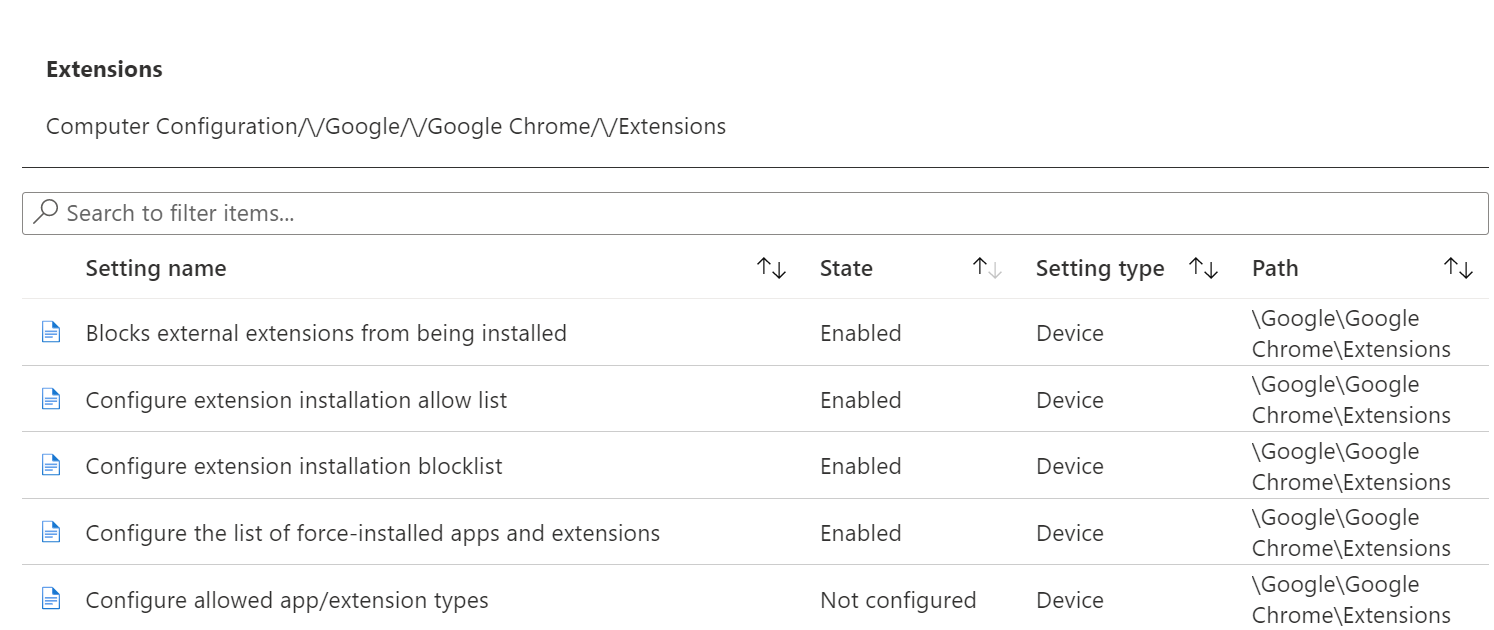
Task: Click document icon beside extension installation blocklist
Action: coord(51,466)
